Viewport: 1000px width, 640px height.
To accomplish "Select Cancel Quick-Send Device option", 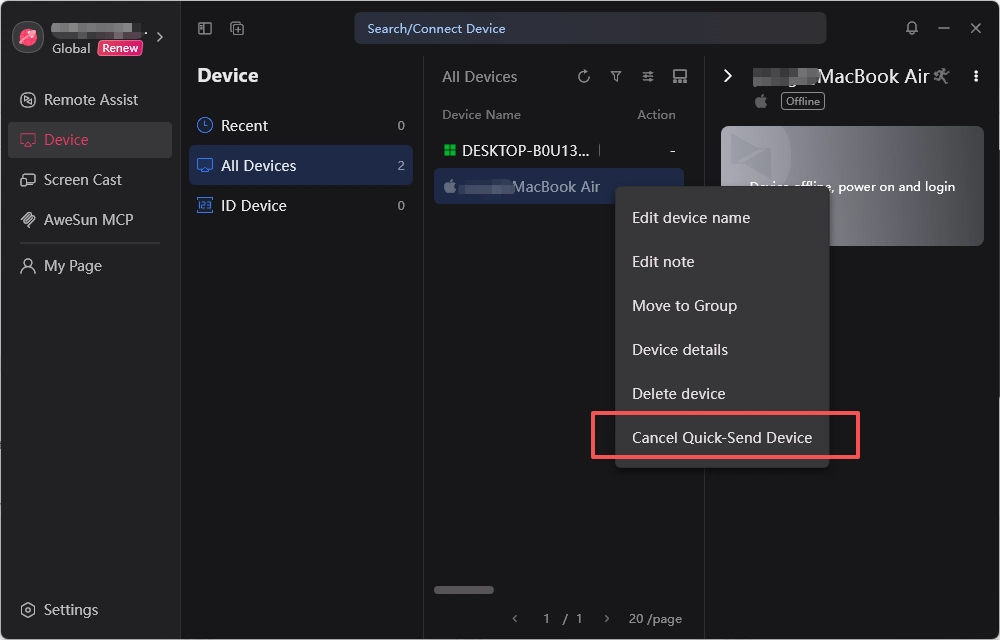I will 722,438.
